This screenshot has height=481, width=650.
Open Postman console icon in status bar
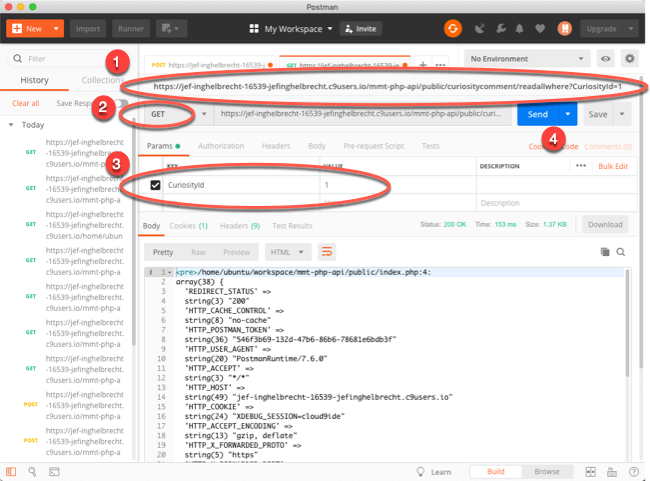(x=54, y=472)
